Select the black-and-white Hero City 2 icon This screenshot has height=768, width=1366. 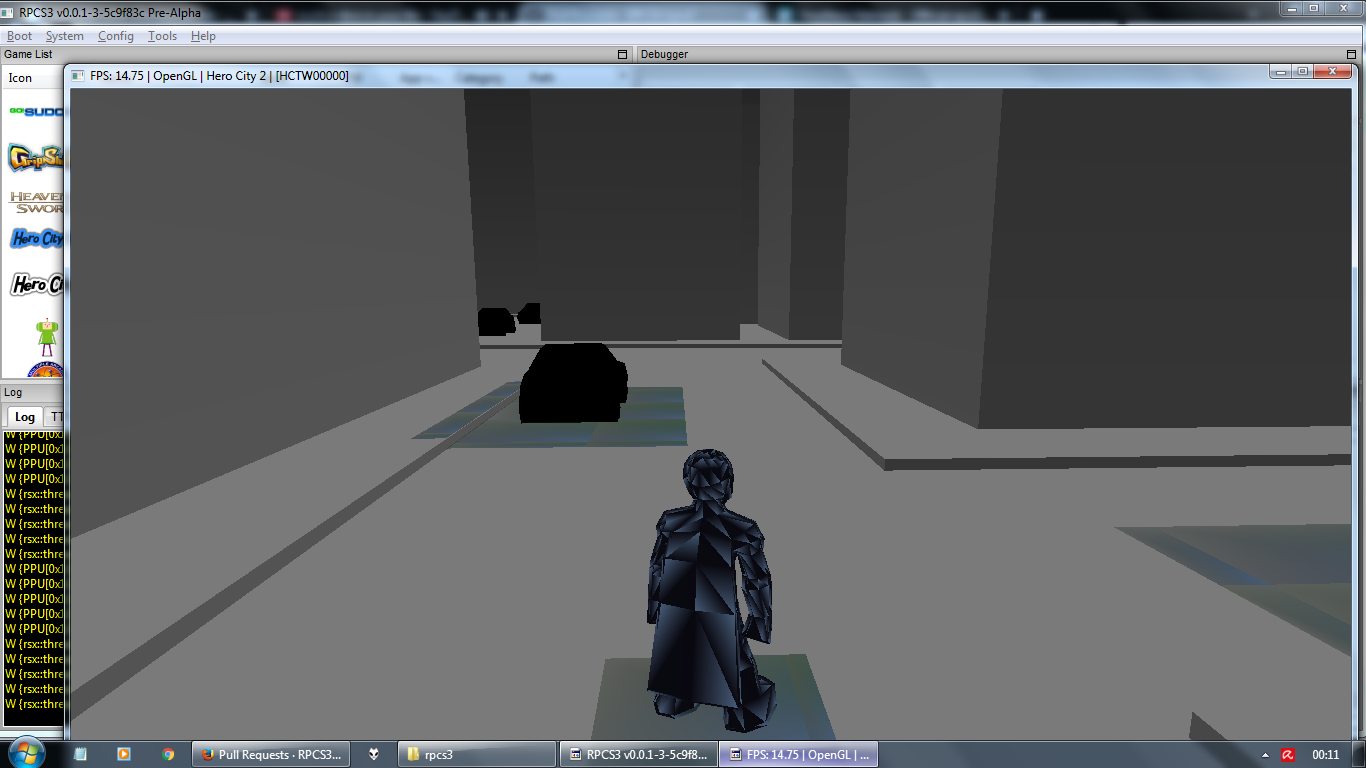[36, 285]
